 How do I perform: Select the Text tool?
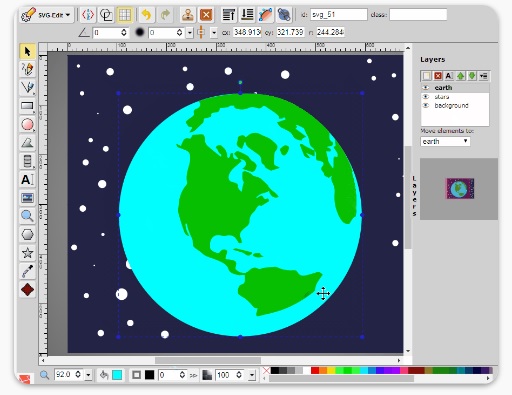[x=27, y=180]
